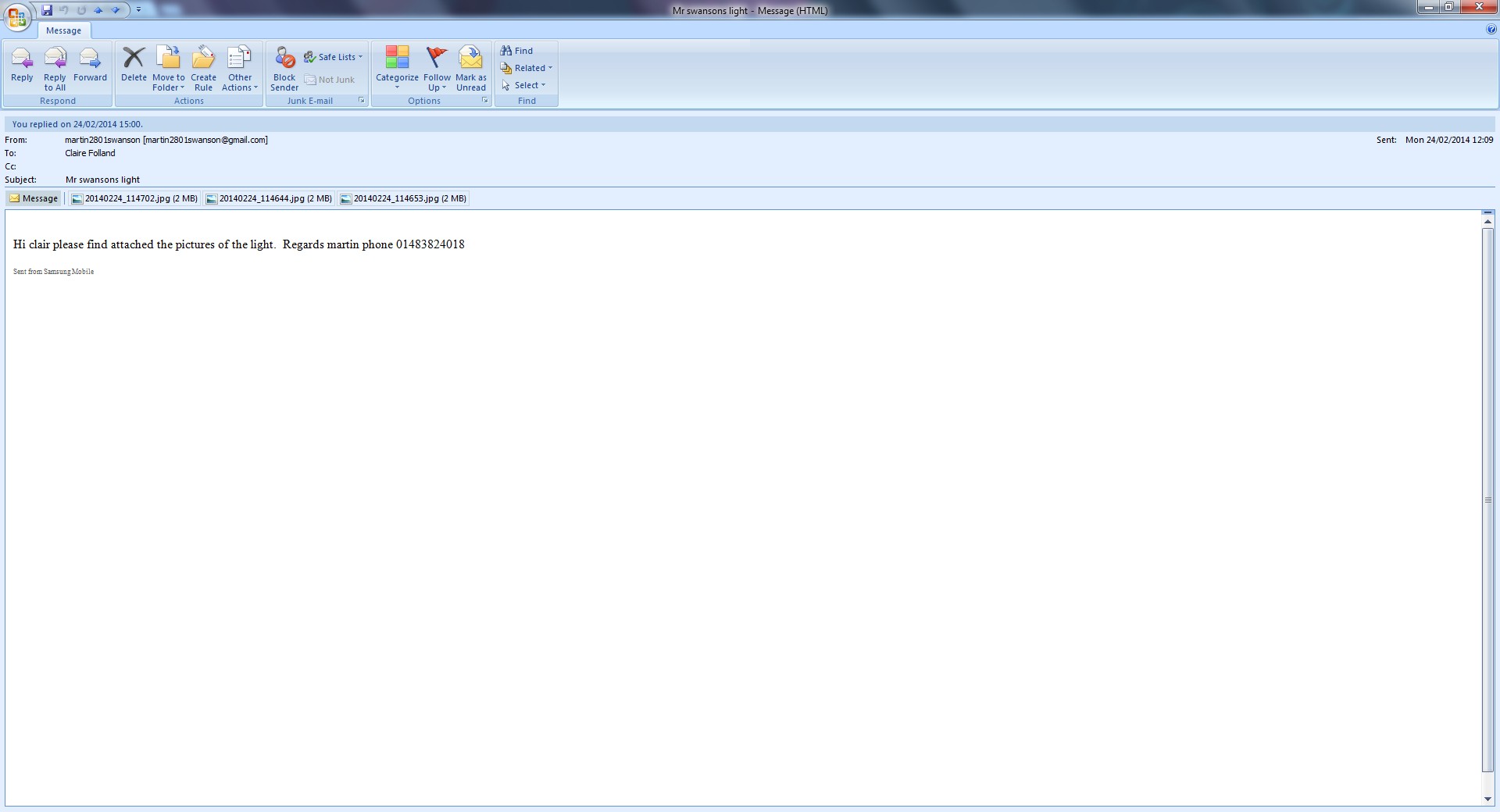Select the Message ribbon tab
This screenshot has height=812, width=1500.
click(x=63, y=30)
